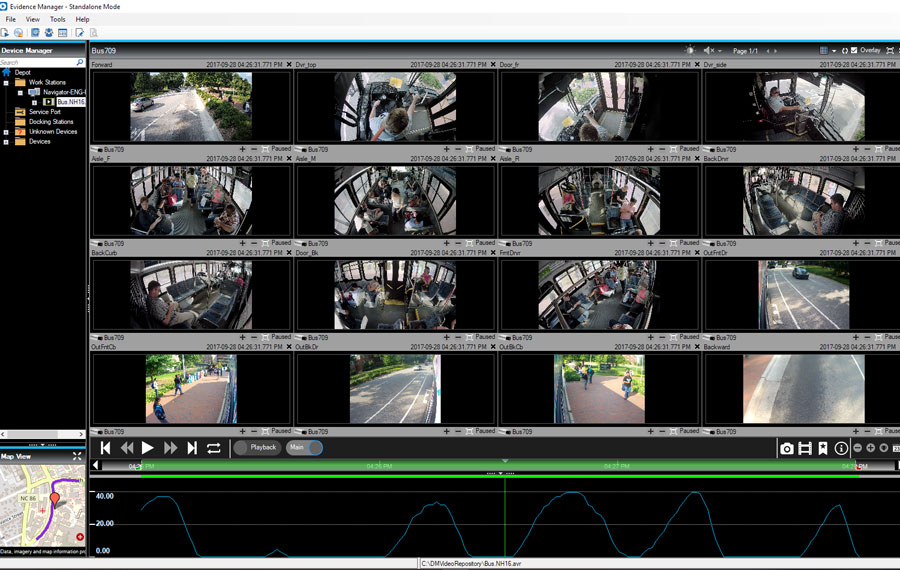The image size is (900, 570).
Task: Click the brightness sun icon
Action: [690, 51]
